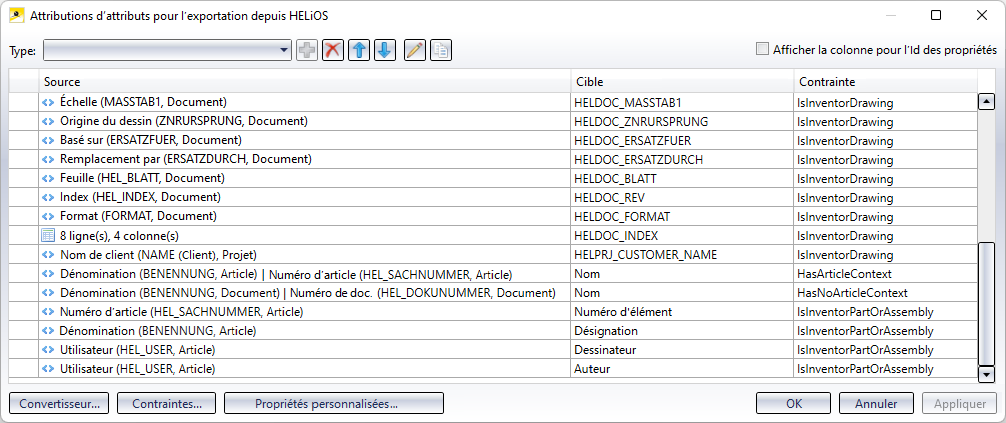Move row down with blue arrow
This screenshot has height=423, width=1006.
tap(384, 50)
